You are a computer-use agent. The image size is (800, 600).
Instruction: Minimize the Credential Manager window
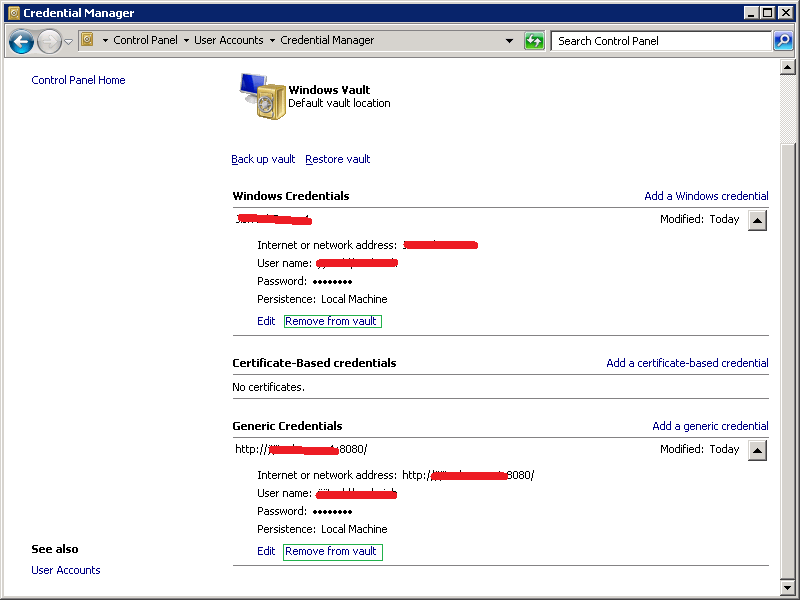click(x=751, y=13)
